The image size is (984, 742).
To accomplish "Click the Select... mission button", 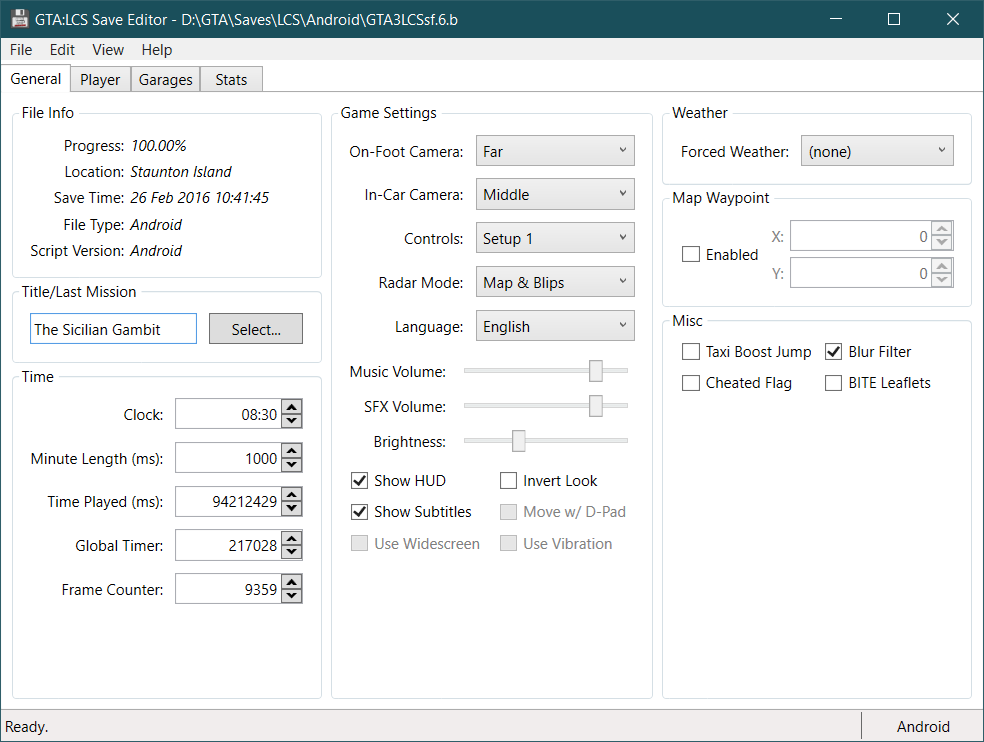I will tap(256, 329).
